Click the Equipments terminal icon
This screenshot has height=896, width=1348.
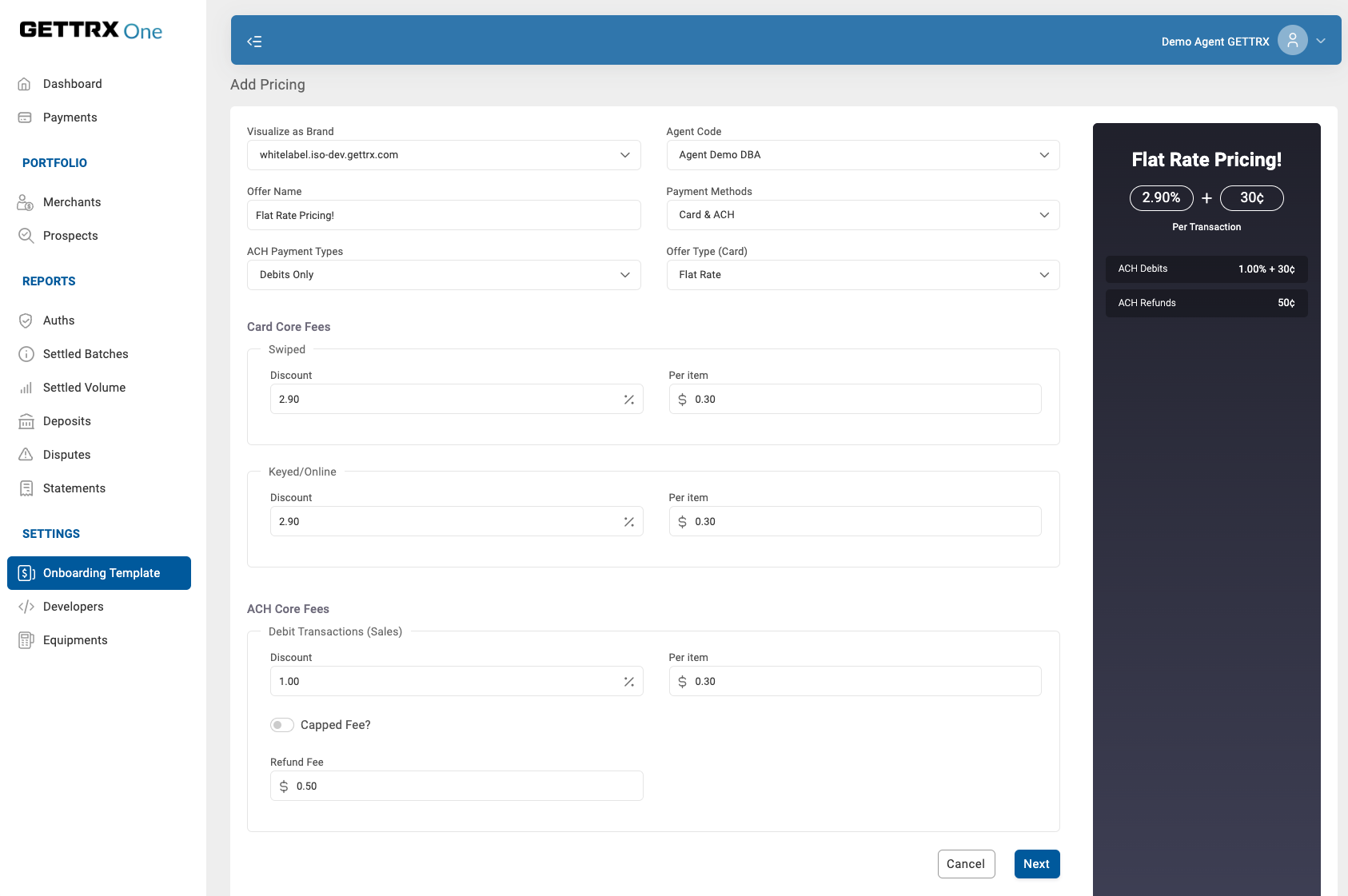tap(26, 640)
